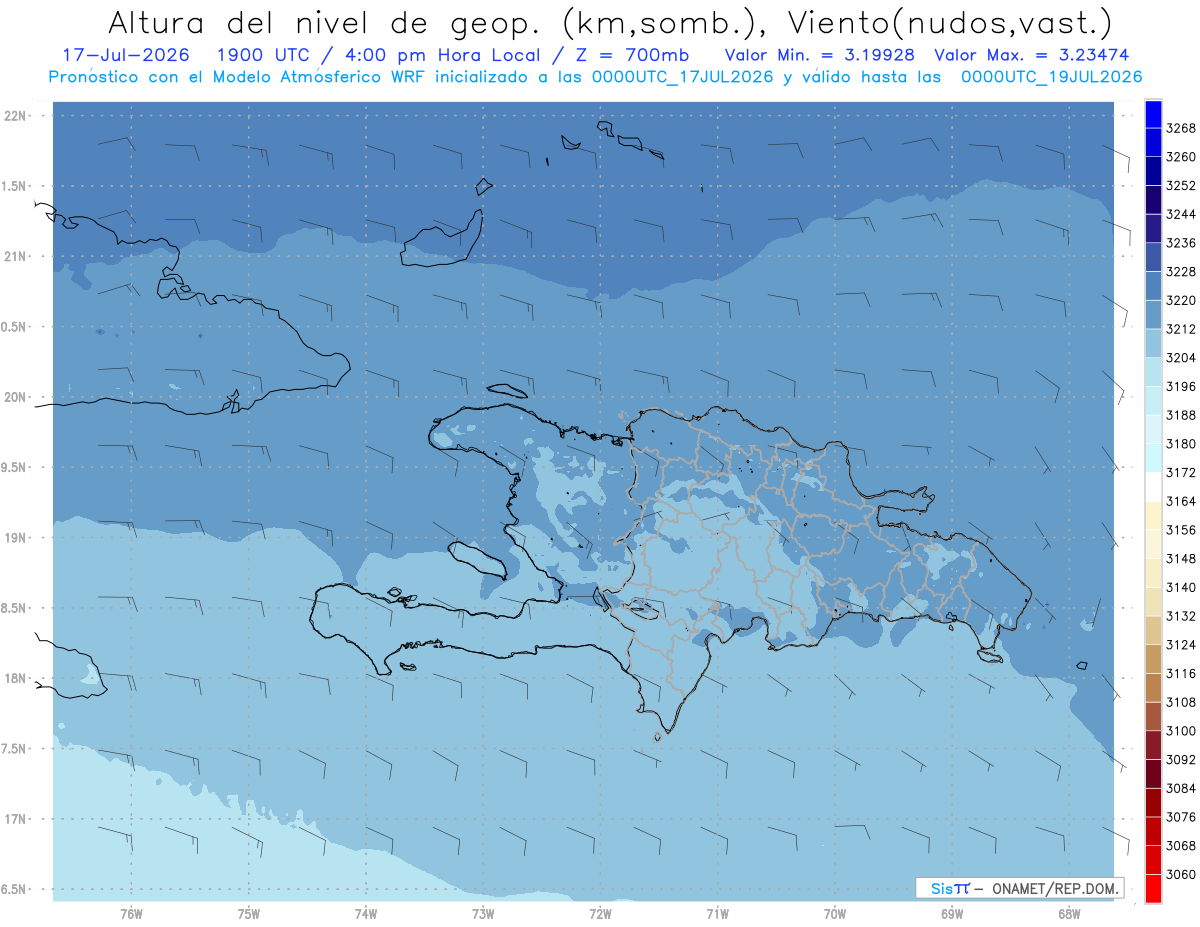Click the '3244' color bar label
The image size is (1200, 927).
(1181, 214)
